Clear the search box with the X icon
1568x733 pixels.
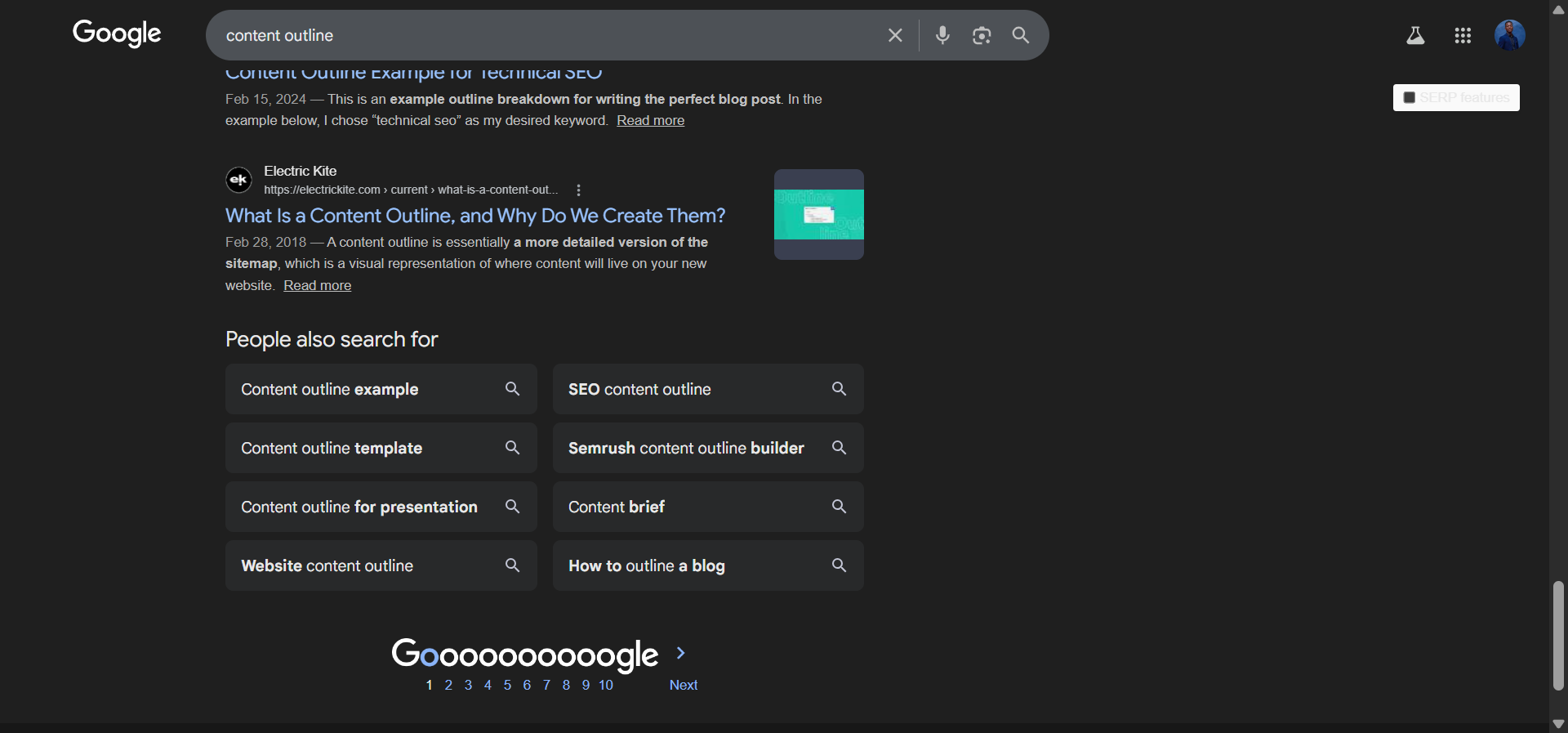[x=895, y=35]
